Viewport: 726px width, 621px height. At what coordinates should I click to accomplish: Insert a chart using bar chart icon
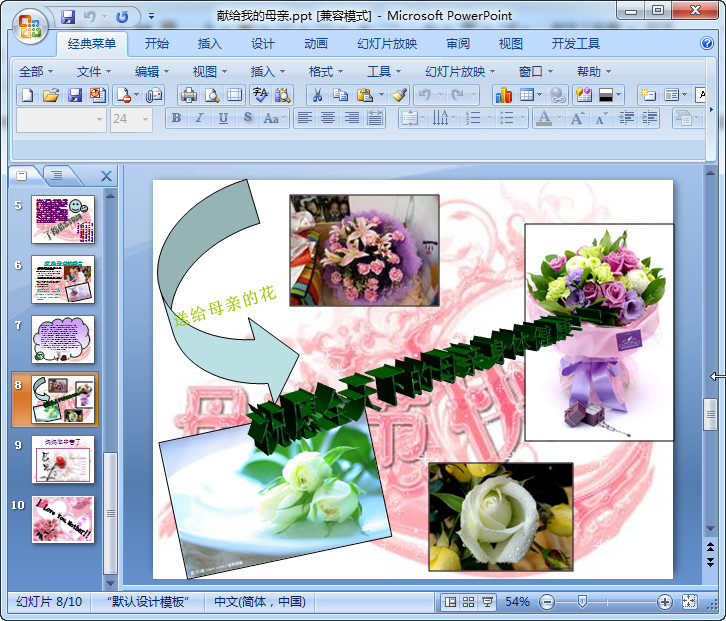(503, 95)
